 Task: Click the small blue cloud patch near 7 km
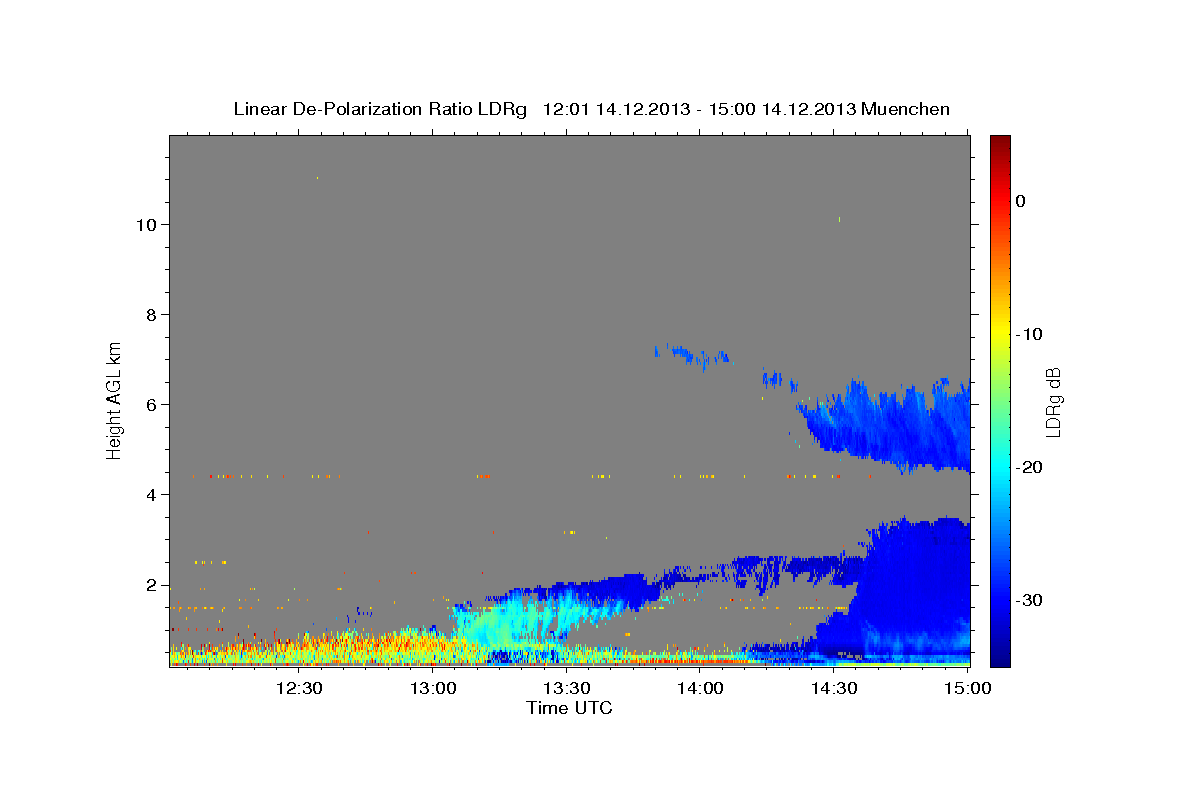click(692, 354)
